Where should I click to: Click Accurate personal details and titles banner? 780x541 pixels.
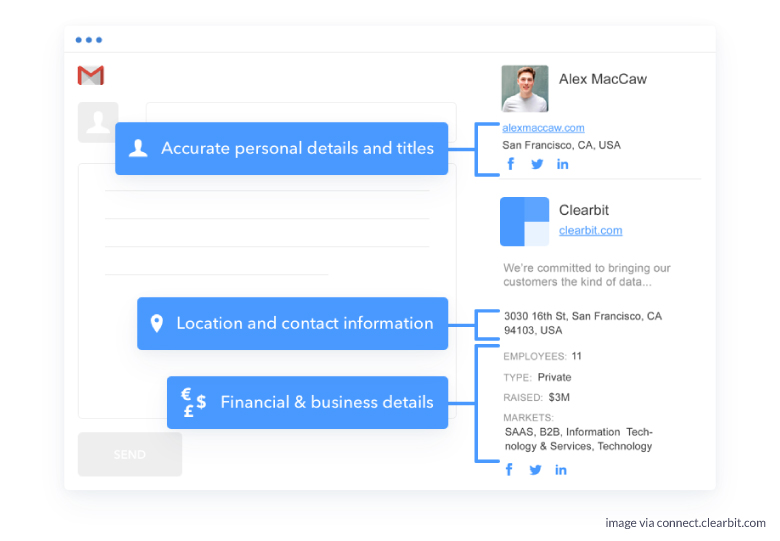tap(282, 148)
